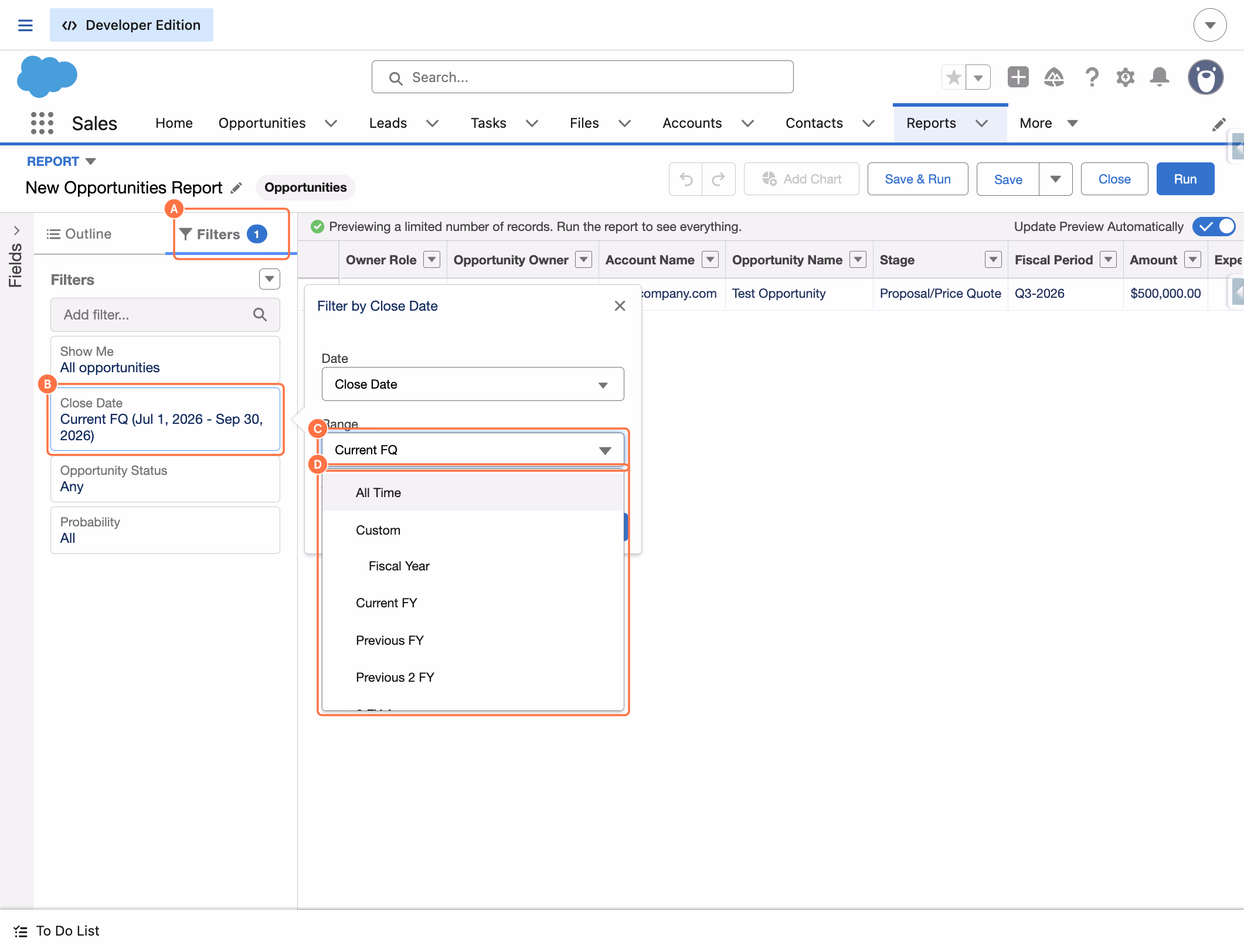The image size is (1244, 952).
Task: Open the Save button dropdown arrow
Action: tap(1055, 179)
